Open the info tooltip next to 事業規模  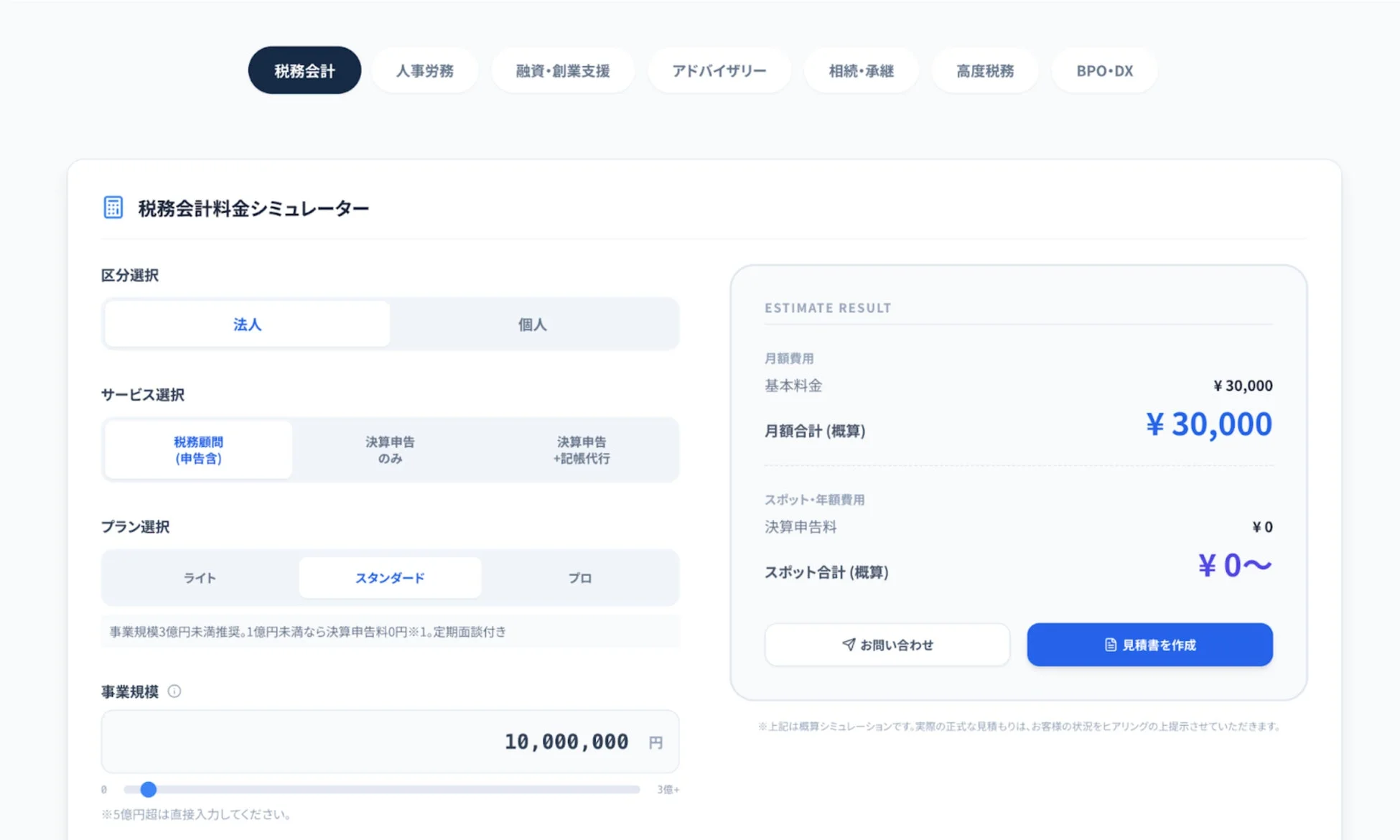(174, 691)
